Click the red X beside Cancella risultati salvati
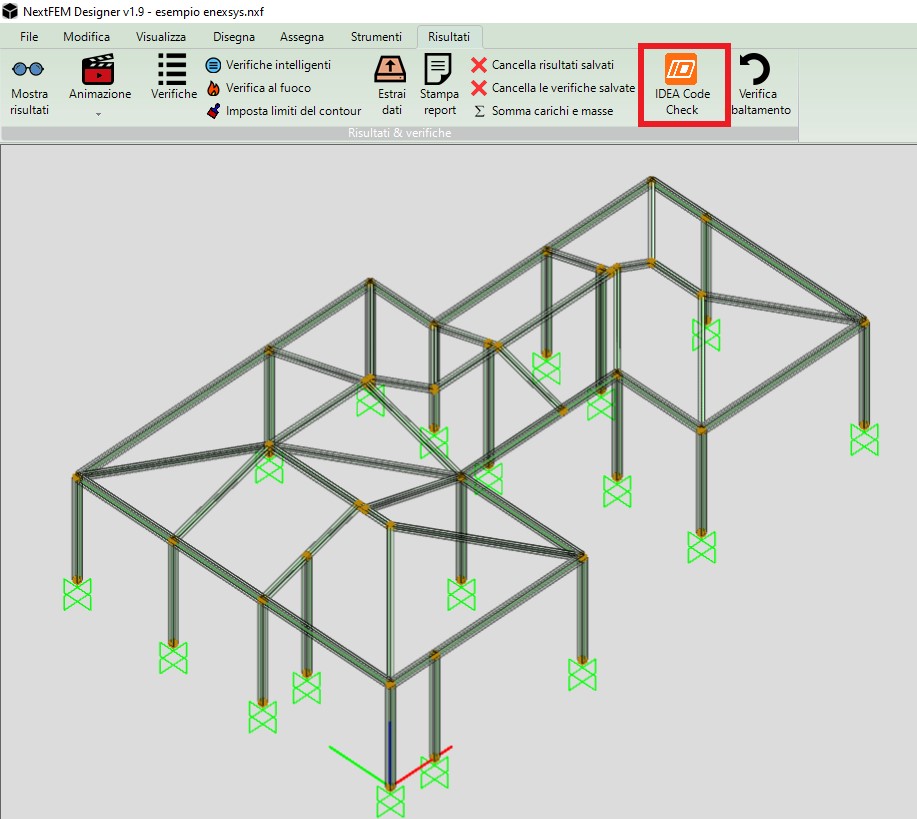The image size is (917, 819). [479, 65]
